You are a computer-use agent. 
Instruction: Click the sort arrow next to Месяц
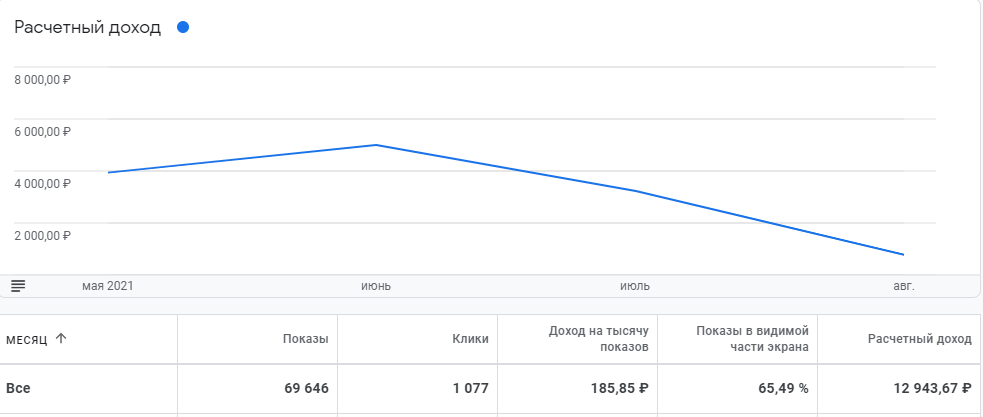coord(61,338)
